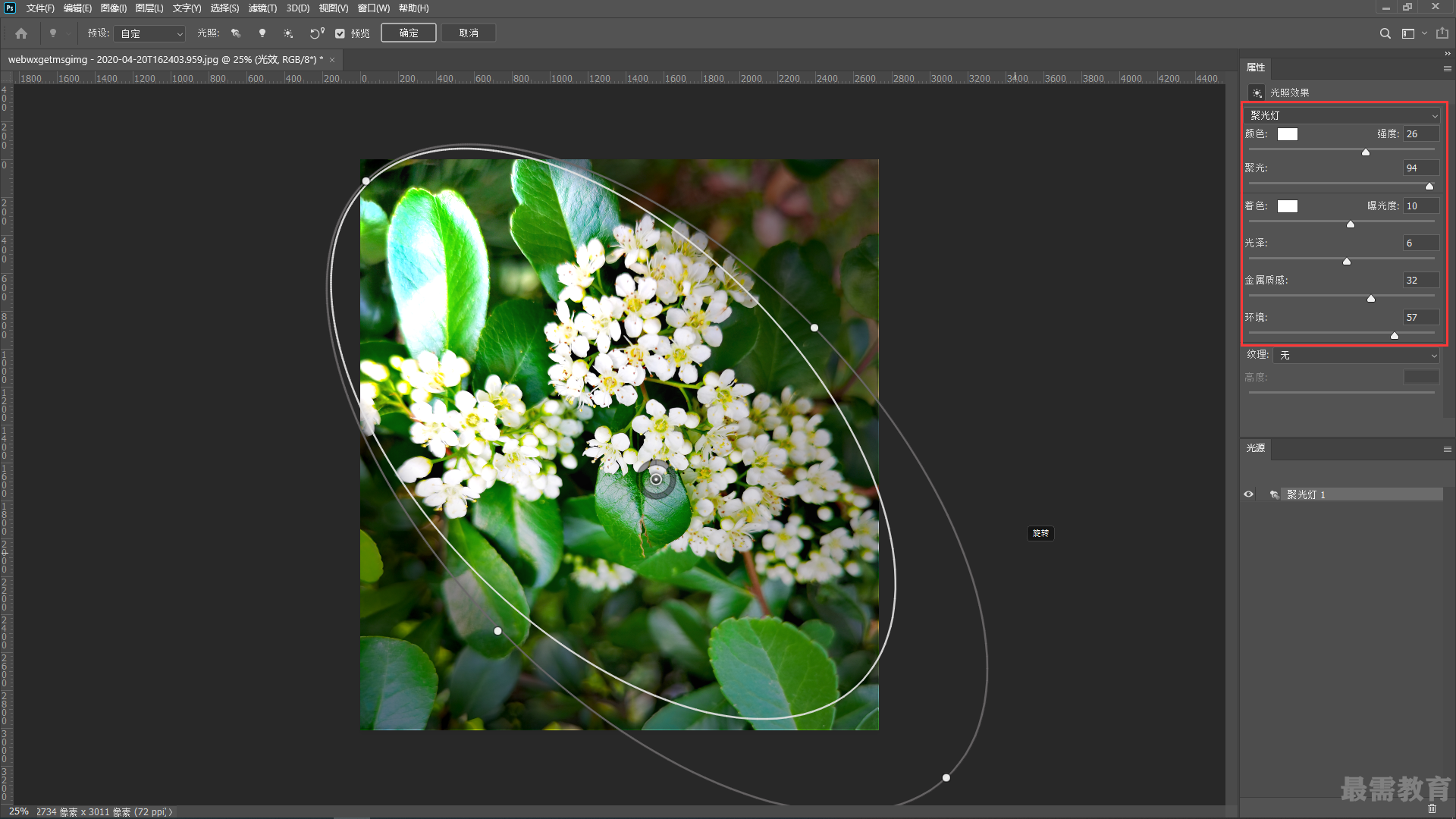Click the document size text 2734 像素 x 3011 像素
Image resolution: width=1456 pixels, height=819 pixels.
[83, 812]
